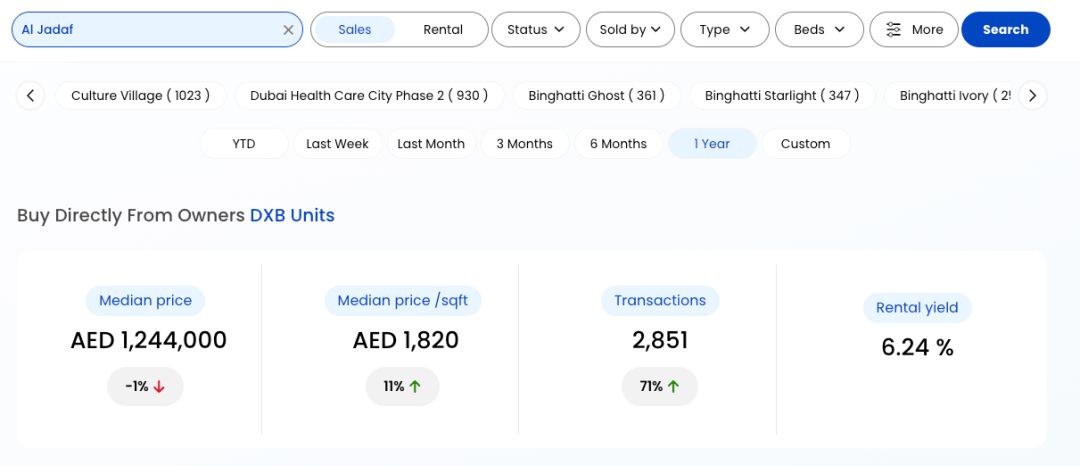This screenshot has height=466, width=1080.
Task: Open the Sold by dropdown
Action: [630, 30]
